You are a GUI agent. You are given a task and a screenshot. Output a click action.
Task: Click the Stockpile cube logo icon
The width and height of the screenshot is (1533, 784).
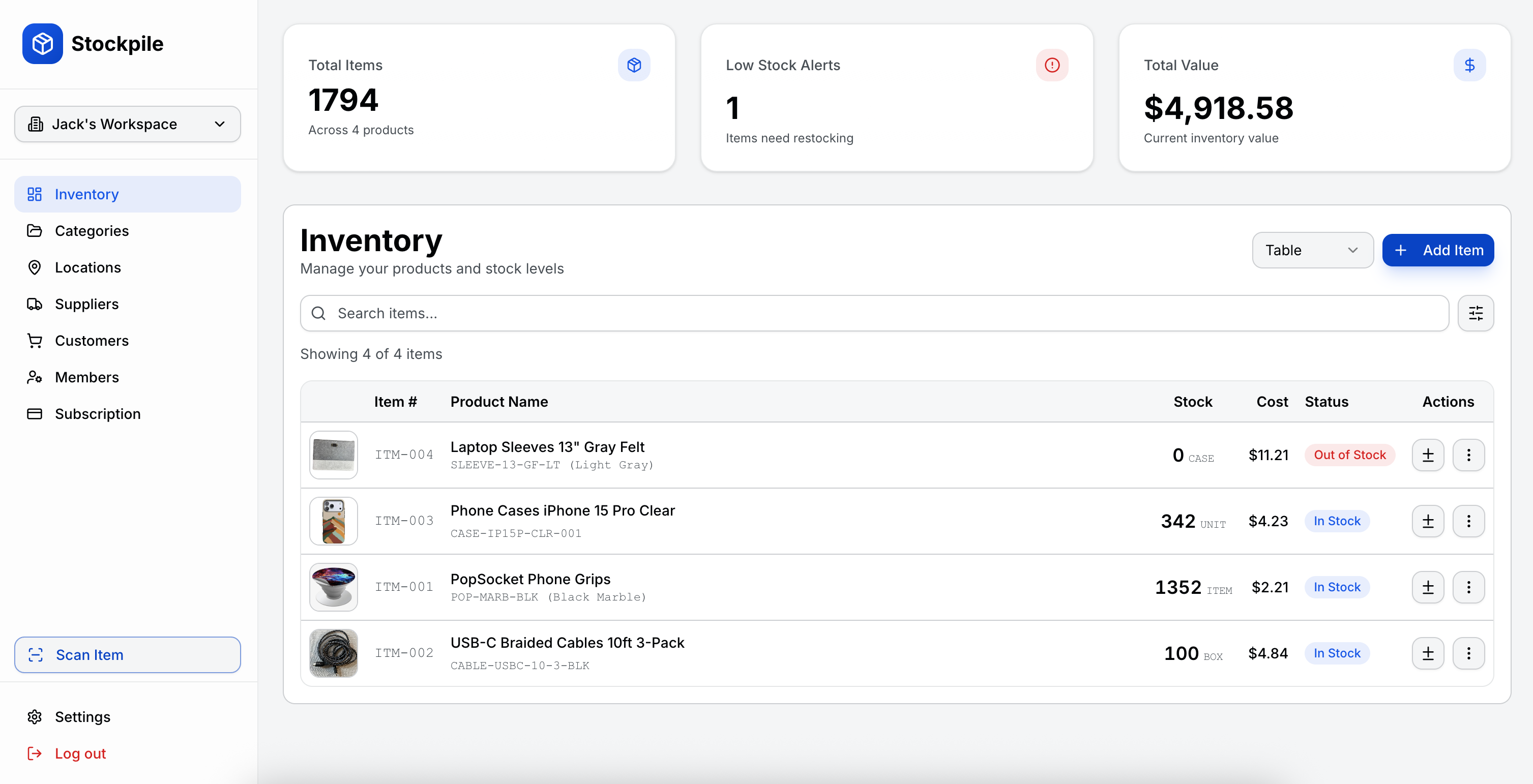42,43
